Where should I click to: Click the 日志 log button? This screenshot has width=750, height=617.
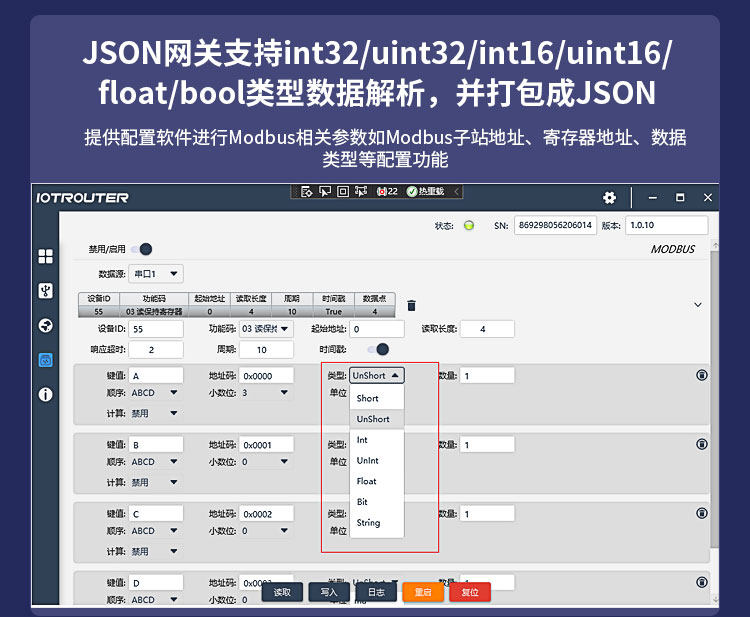pyautogui.click(x=376, y=592)
